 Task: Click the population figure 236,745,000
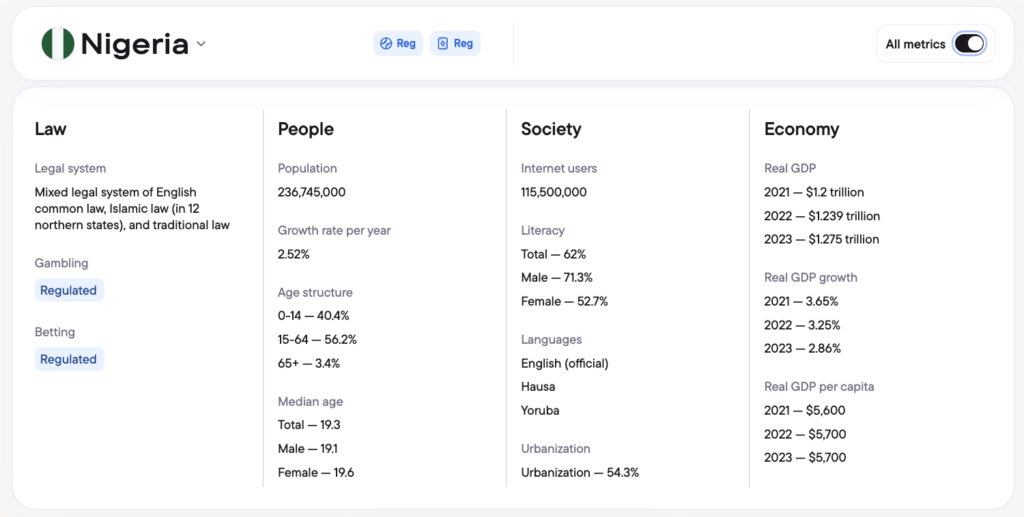(x=312, y=192)
